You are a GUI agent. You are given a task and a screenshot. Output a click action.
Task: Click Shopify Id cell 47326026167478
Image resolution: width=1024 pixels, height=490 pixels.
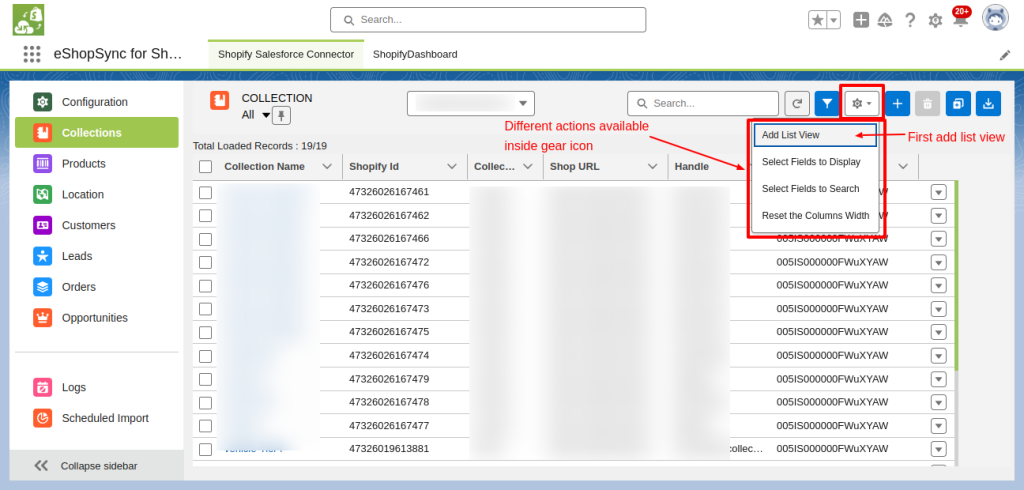[x=389, y=402]
